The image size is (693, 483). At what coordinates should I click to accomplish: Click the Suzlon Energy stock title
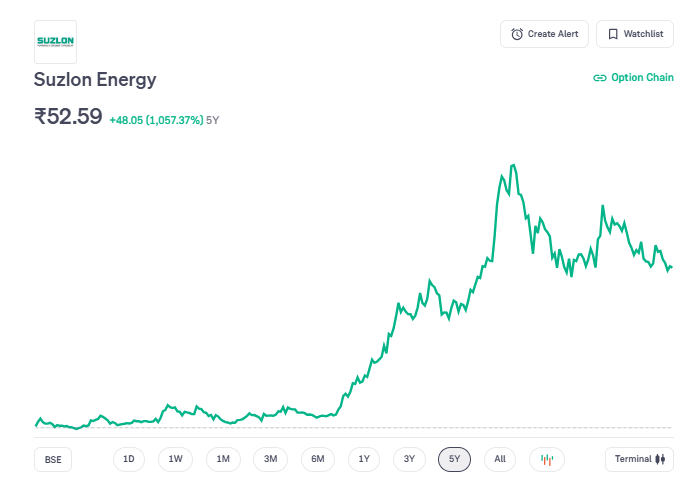tap(95, 79)
